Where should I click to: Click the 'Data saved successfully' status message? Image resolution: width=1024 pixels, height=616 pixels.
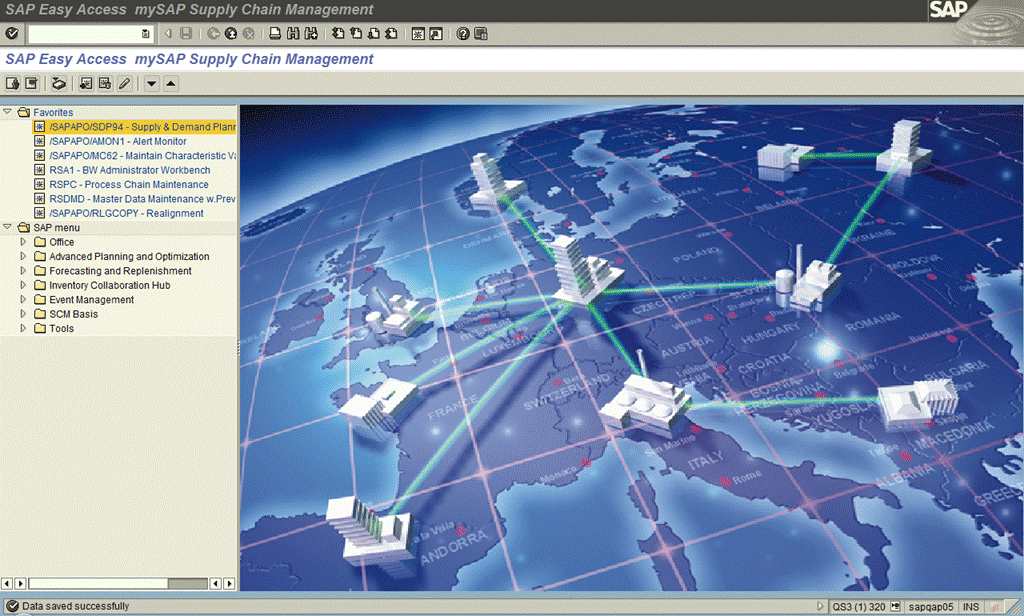click(x=76, y=606)
